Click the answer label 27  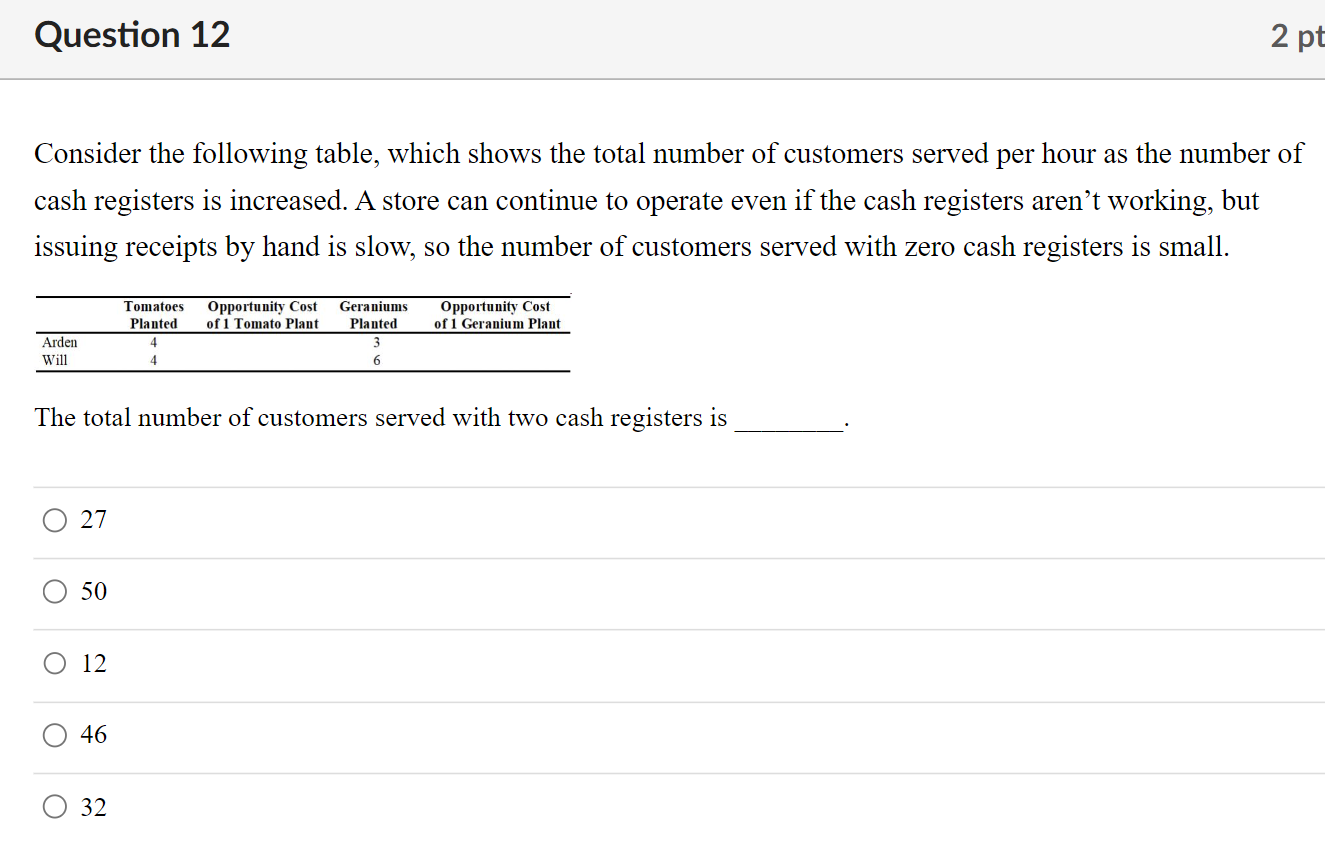[93, 519]
